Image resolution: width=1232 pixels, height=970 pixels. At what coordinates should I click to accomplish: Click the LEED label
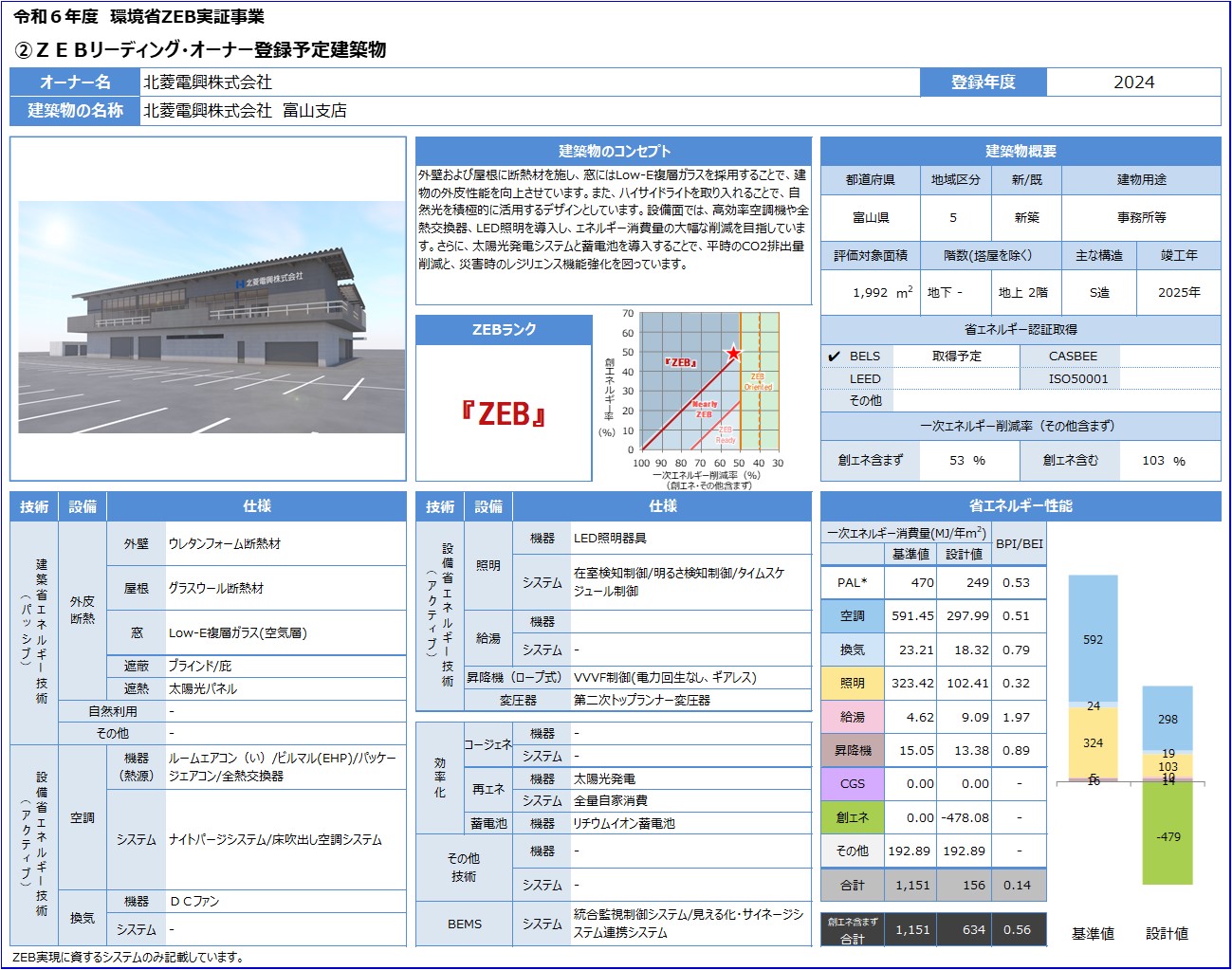click(865, 379)
